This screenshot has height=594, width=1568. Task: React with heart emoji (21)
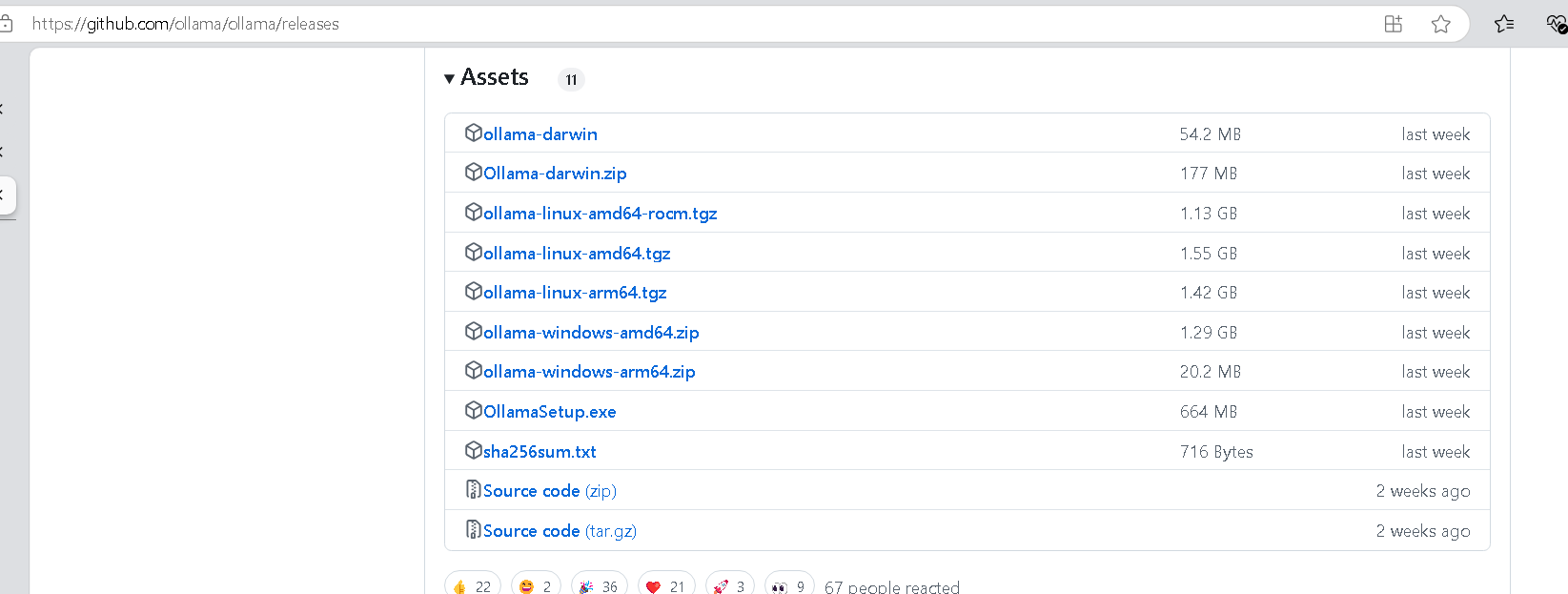click(x=666, y=585)
